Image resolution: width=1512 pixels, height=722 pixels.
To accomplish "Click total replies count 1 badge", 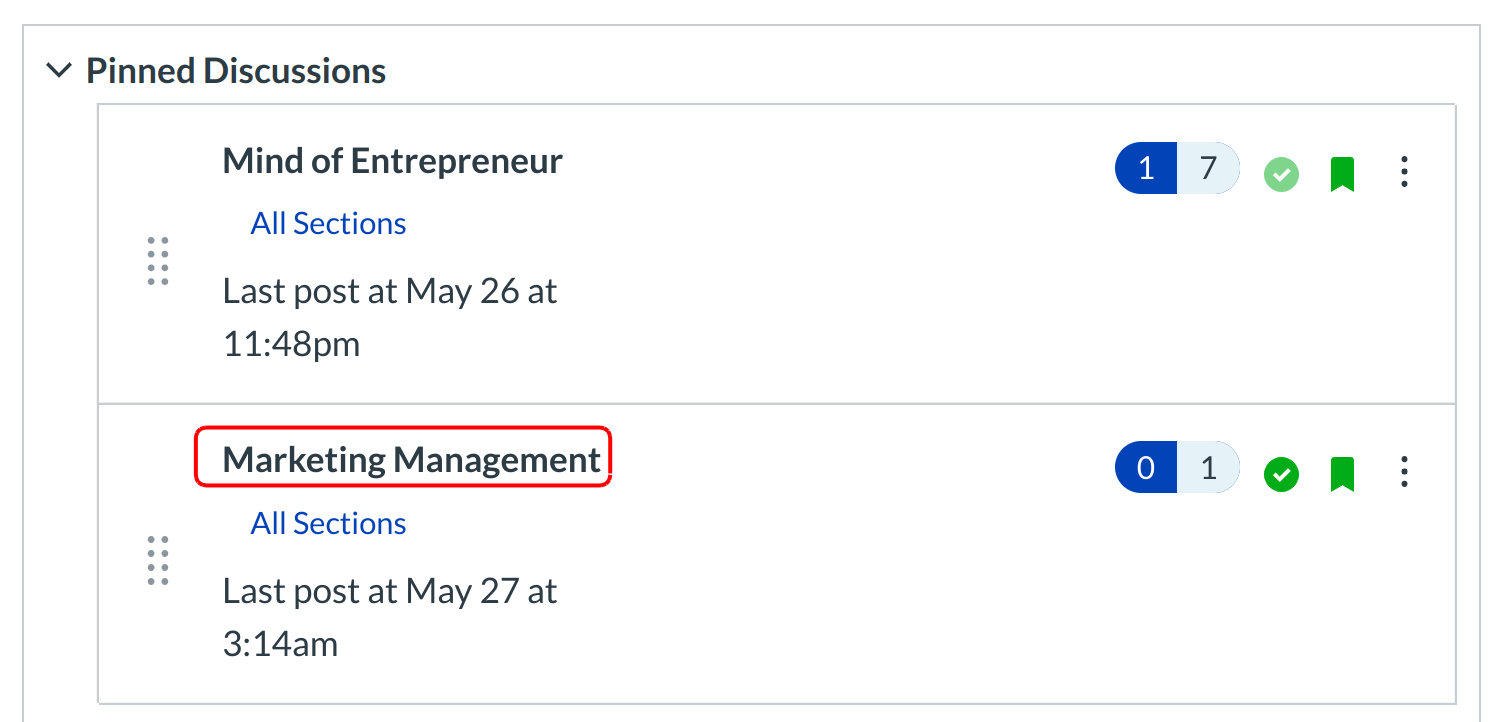I will point(1208,468).
